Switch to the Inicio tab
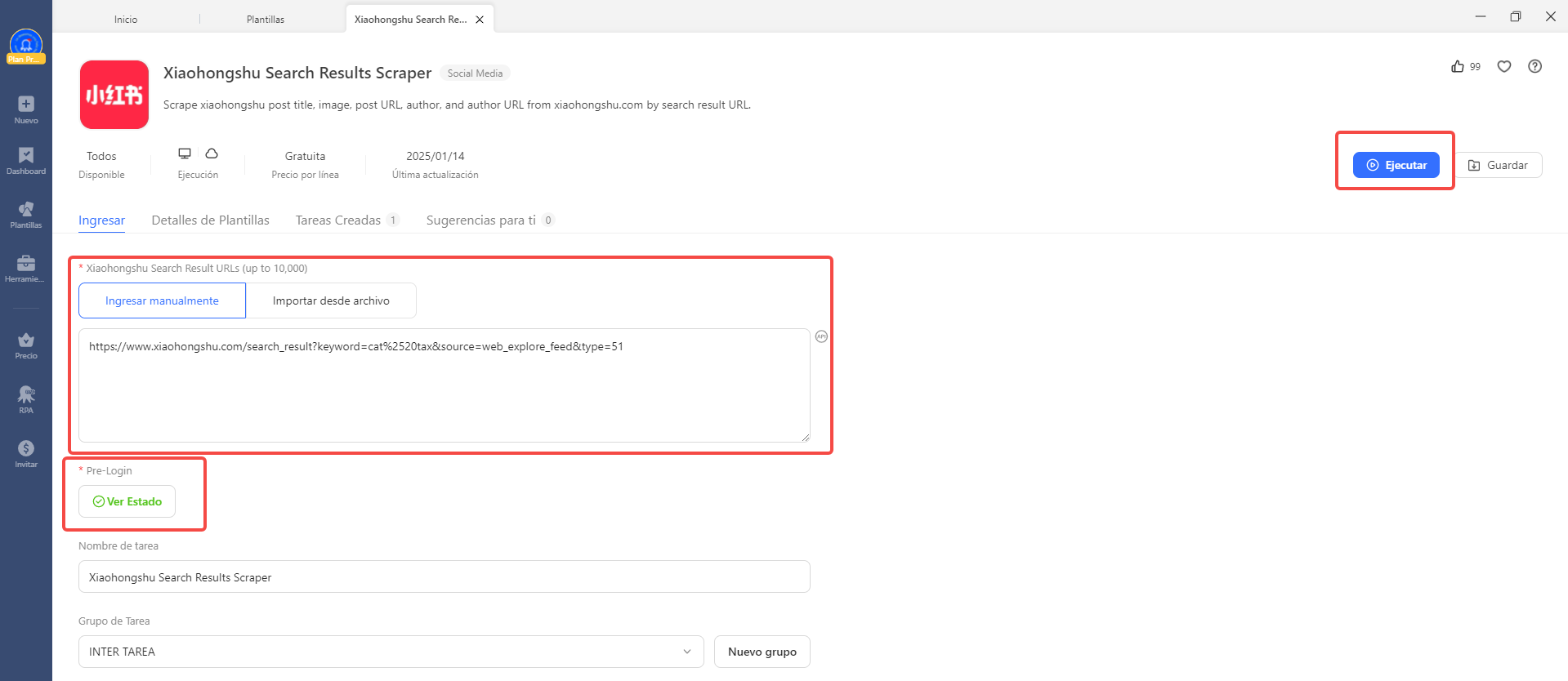Image resolution: width=1568 pixels, height=681 pixels. tap(126, 20)
